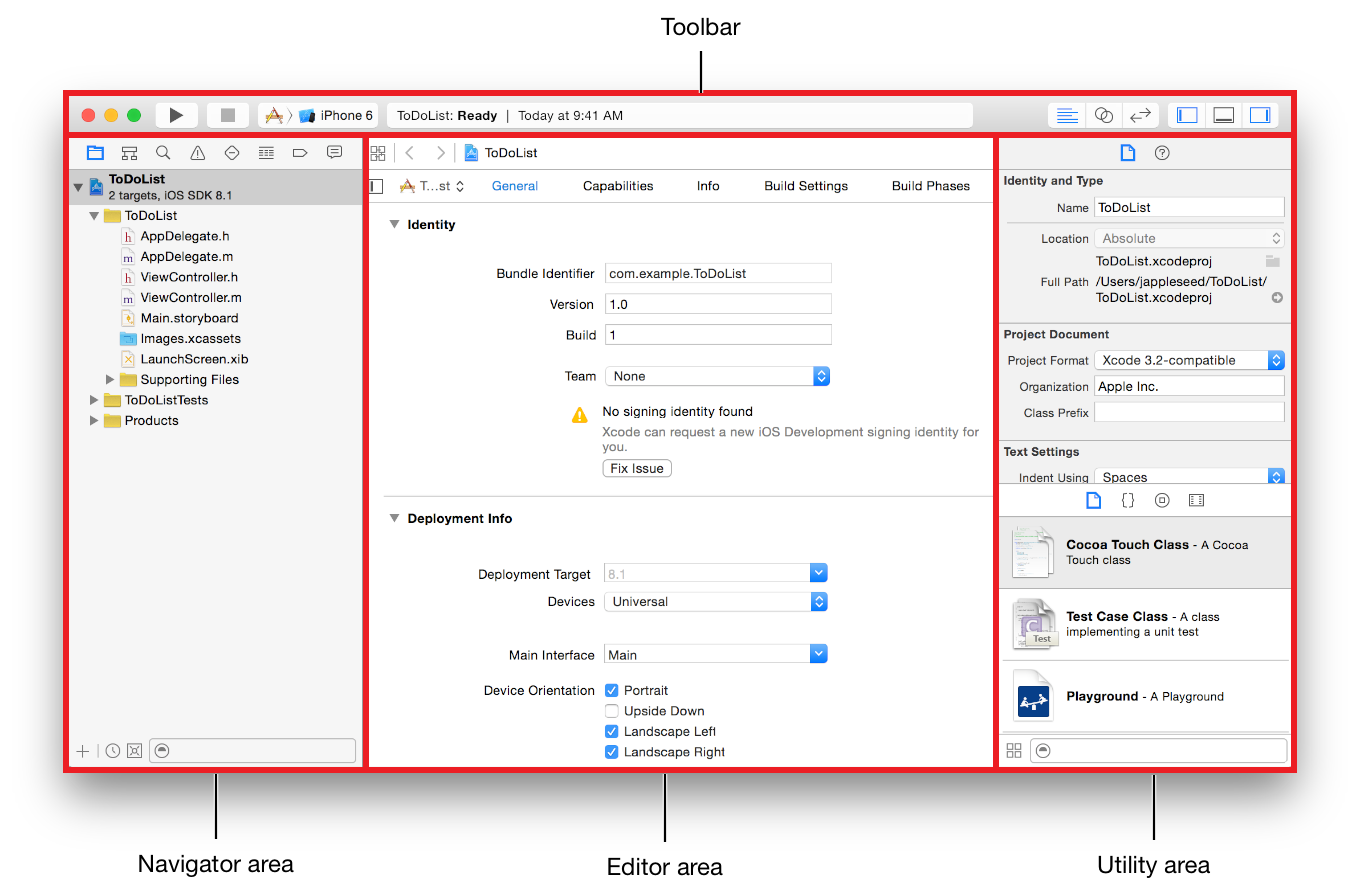This screenshot has height=893, width=1360.
Task: Select the Find navigator magnifying glass
Action: click(x=163, y=152)
